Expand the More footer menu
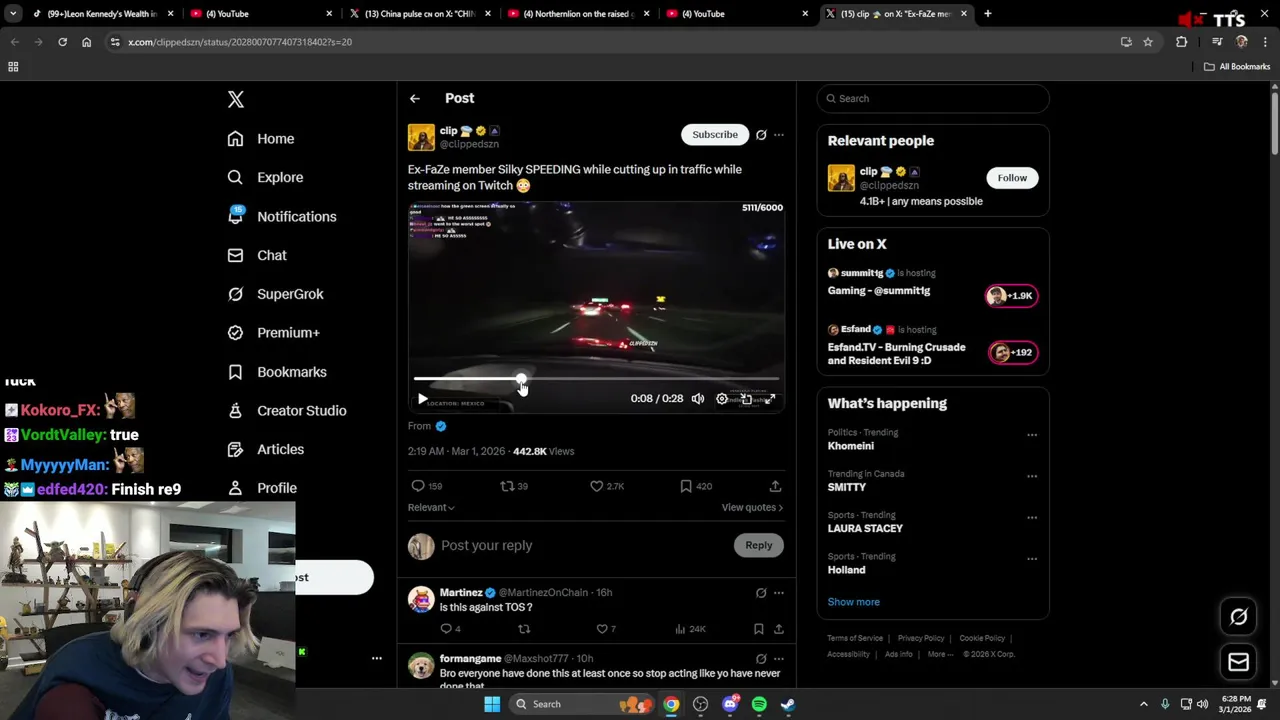The image size is (1280, 720). pyautogui.click(x=940, y=654)
